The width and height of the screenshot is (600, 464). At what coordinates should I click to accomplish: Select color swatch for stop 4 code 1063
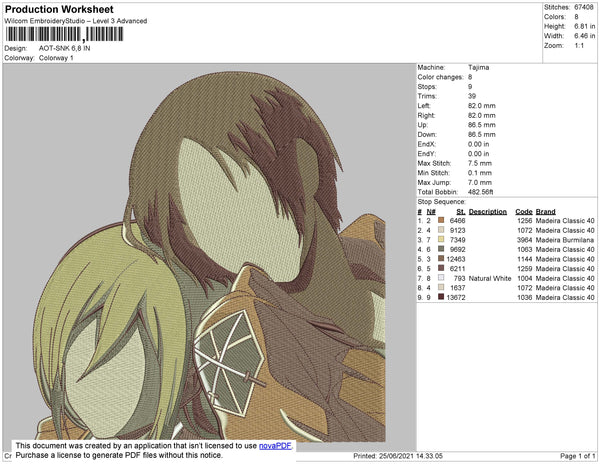441,249
